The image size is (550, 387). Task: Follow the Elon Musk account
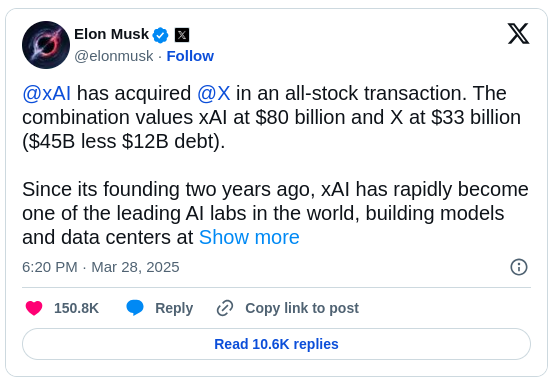[x=190, y=56]
